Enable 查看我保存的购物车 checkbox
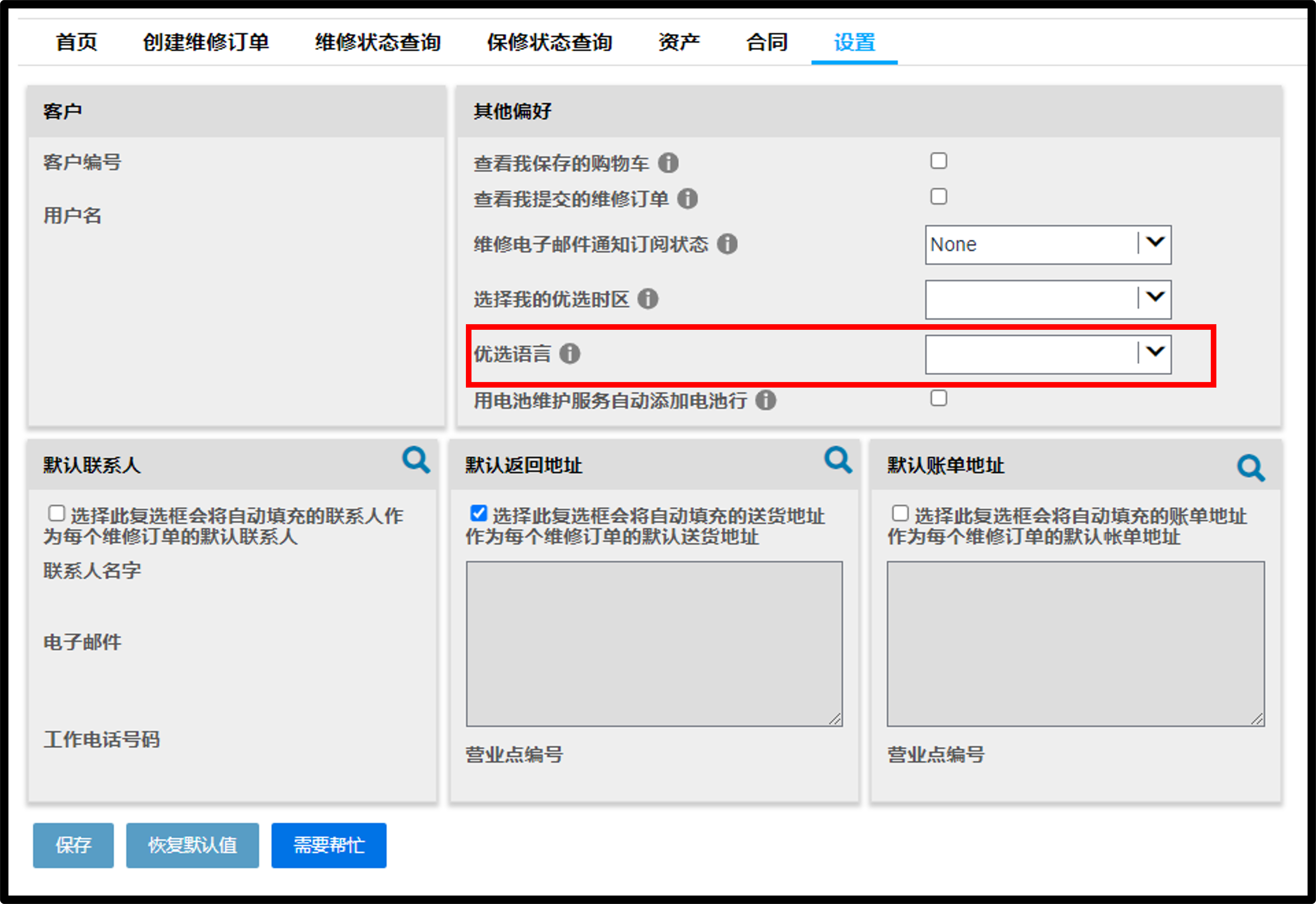This screenshot has width=1316, height=904. 938,161
